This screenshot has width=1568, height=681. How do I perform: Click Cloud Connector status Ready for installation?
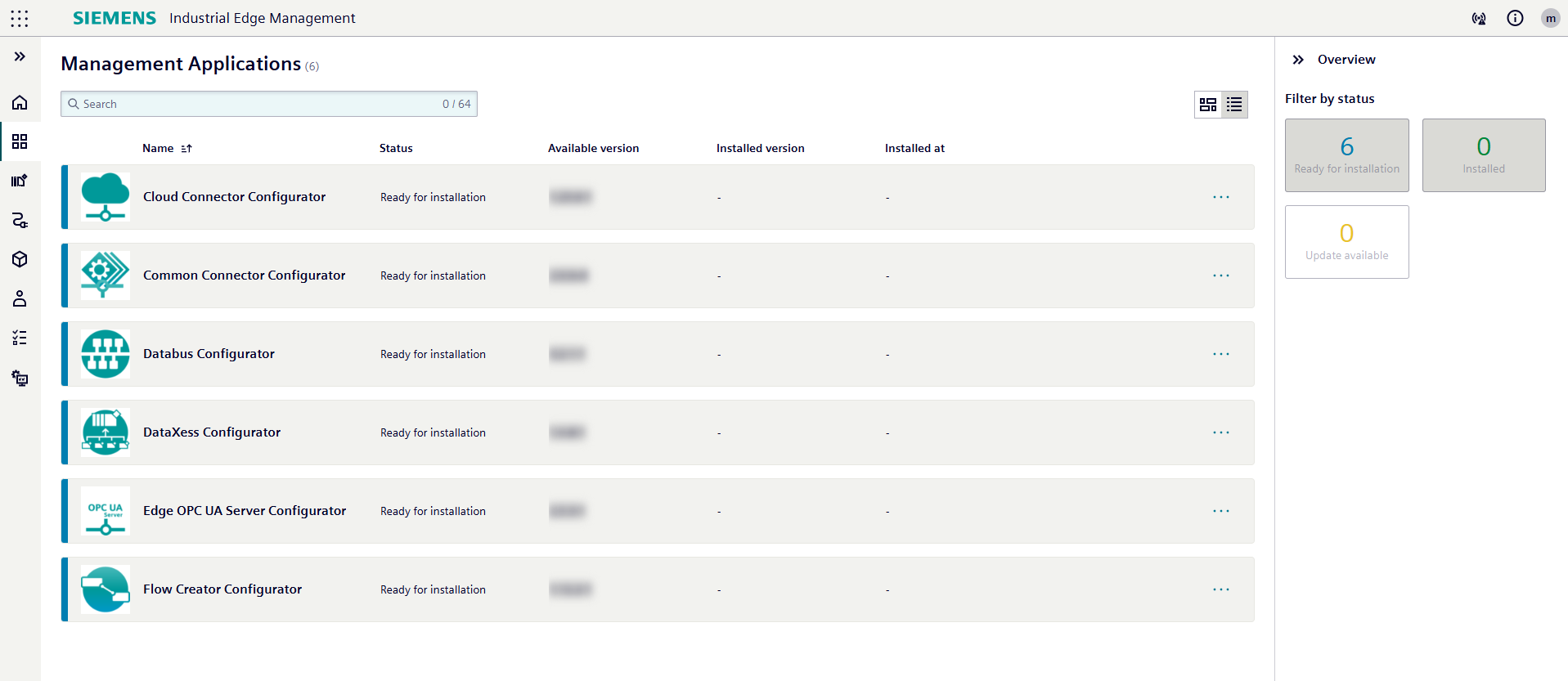click(x=433, y=197)
